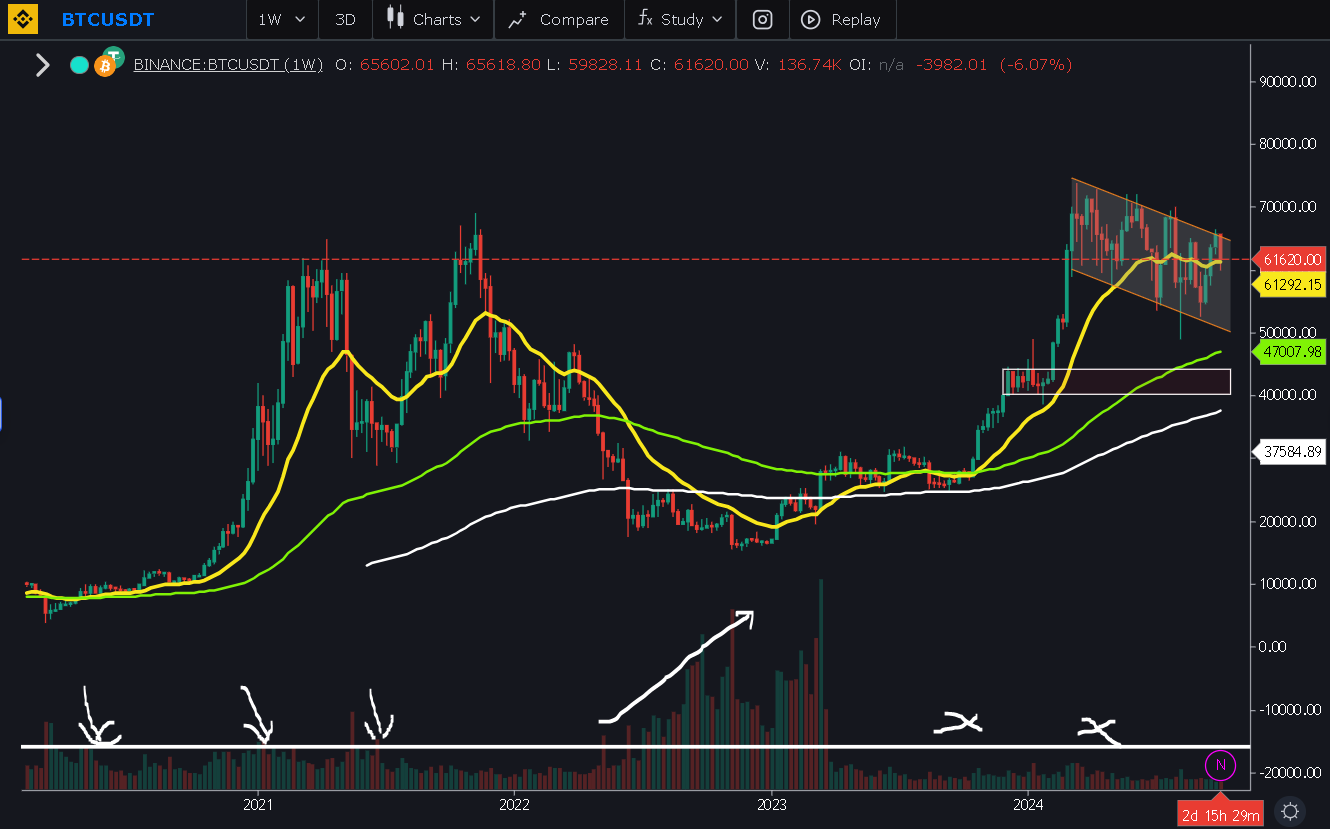This screenshot has height=829, width=1330.
Task: Toggle the green market status dot
Action: pyautogui.click(x=78, y=63)
